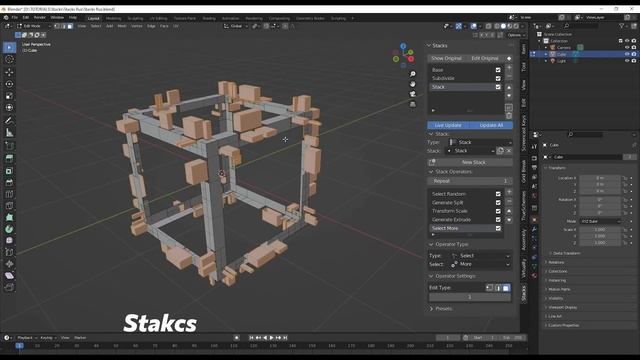Viewport: 640px width, 360px height.
Task: Open the Global transform orientation dropdown
Action: (236, 26)
